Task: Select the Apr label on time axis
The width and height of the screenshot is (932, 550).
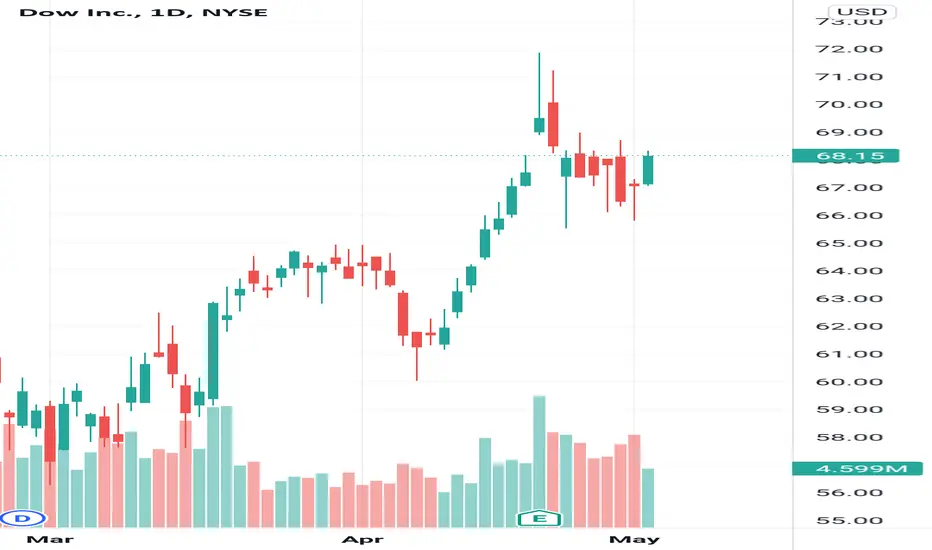Action: click(x=363, y=539)
